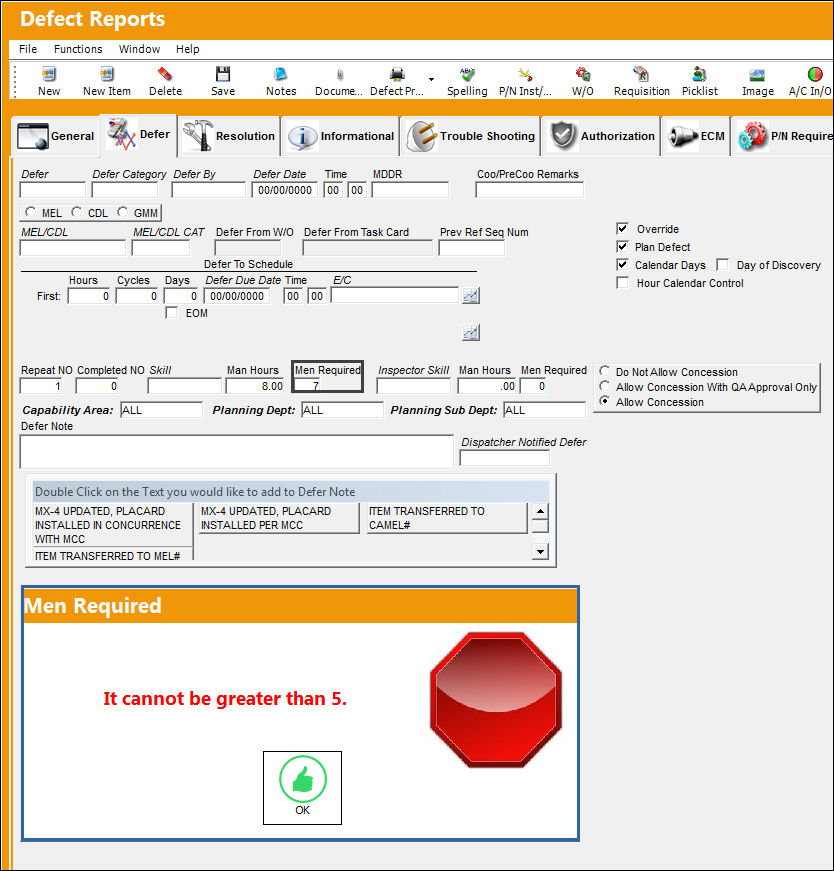Open the Functions menu

coord(78,49)
